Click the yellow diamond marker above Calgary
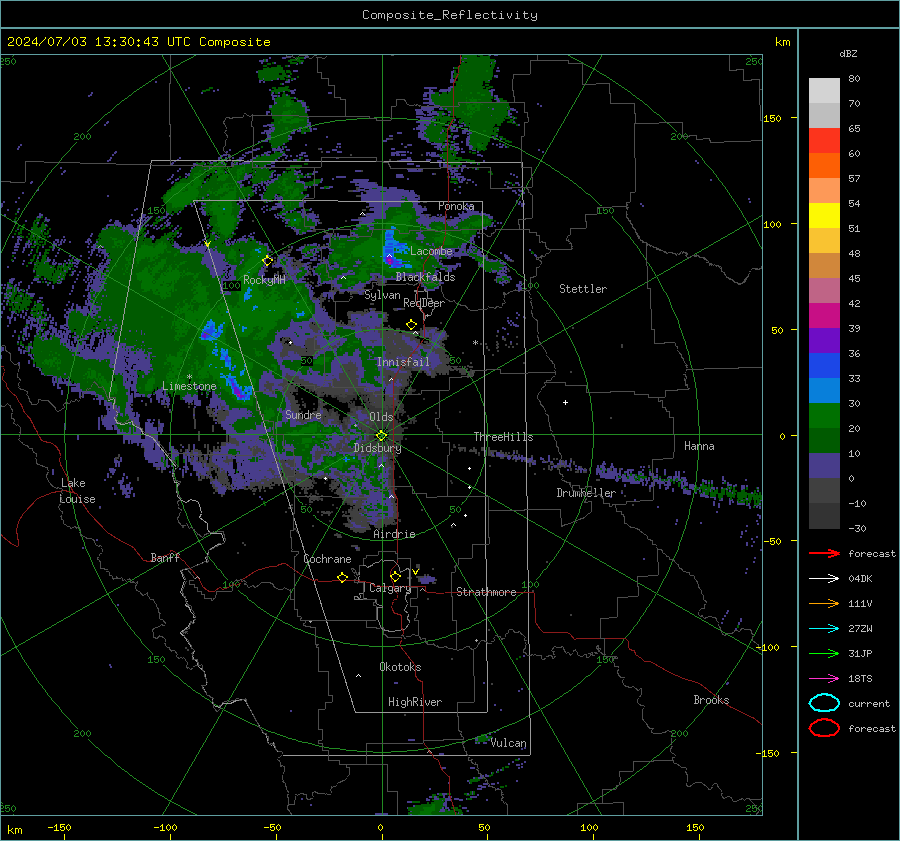Image resolution: width=900 pixels, height=841 pixels. click(x=395, y=576)
